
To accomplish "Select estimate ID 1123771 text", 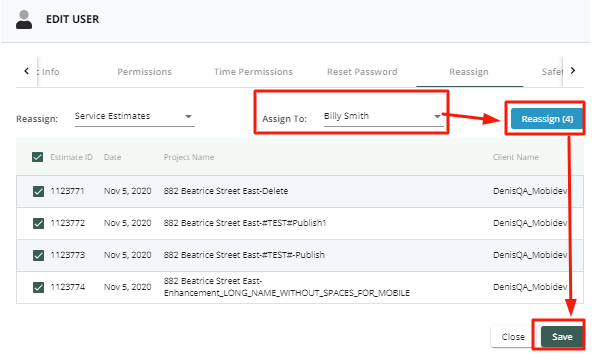I will coord(67,191).
